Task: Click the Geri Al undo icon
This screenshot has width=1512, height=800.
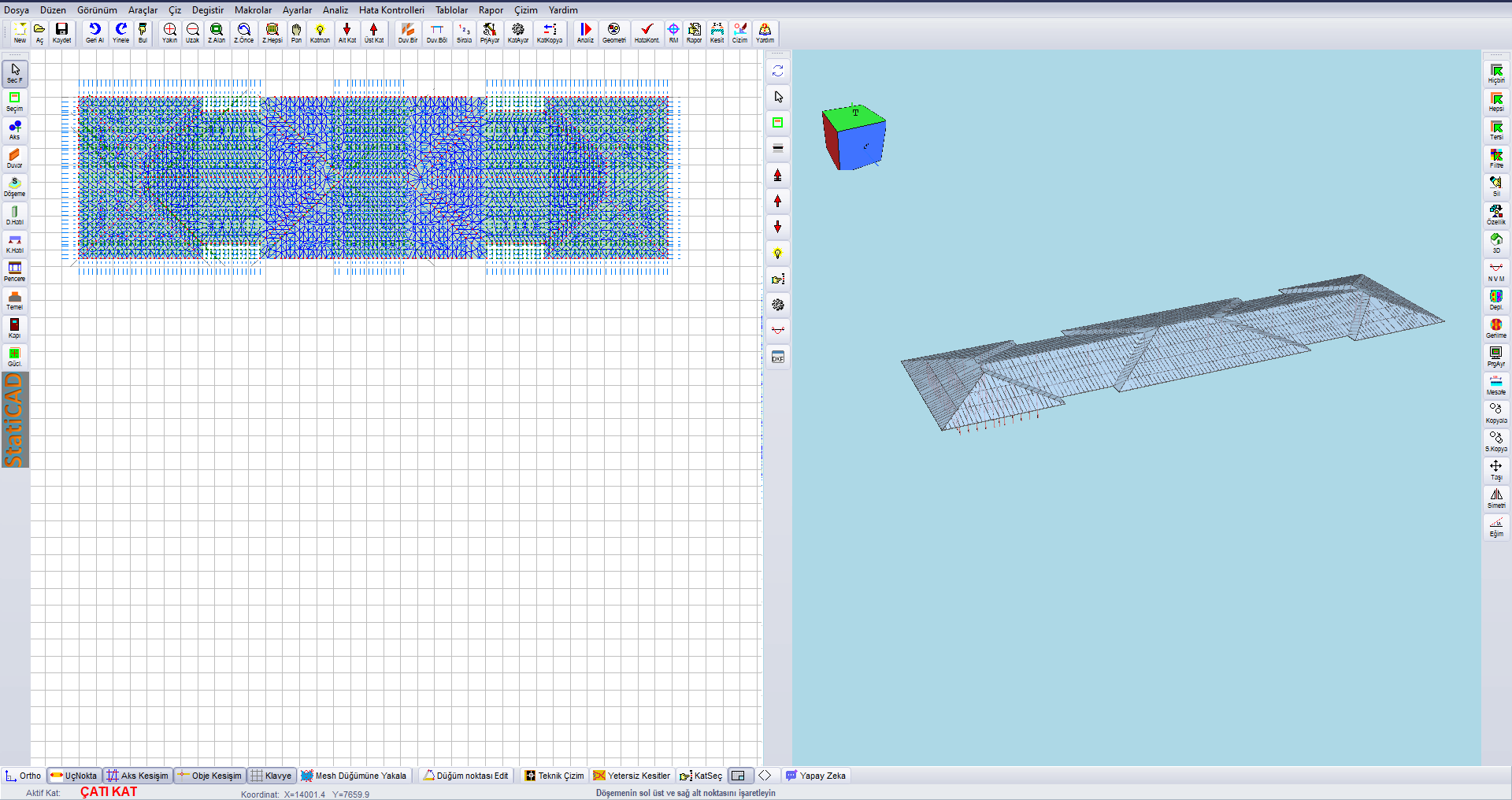Action: (94, 33)
